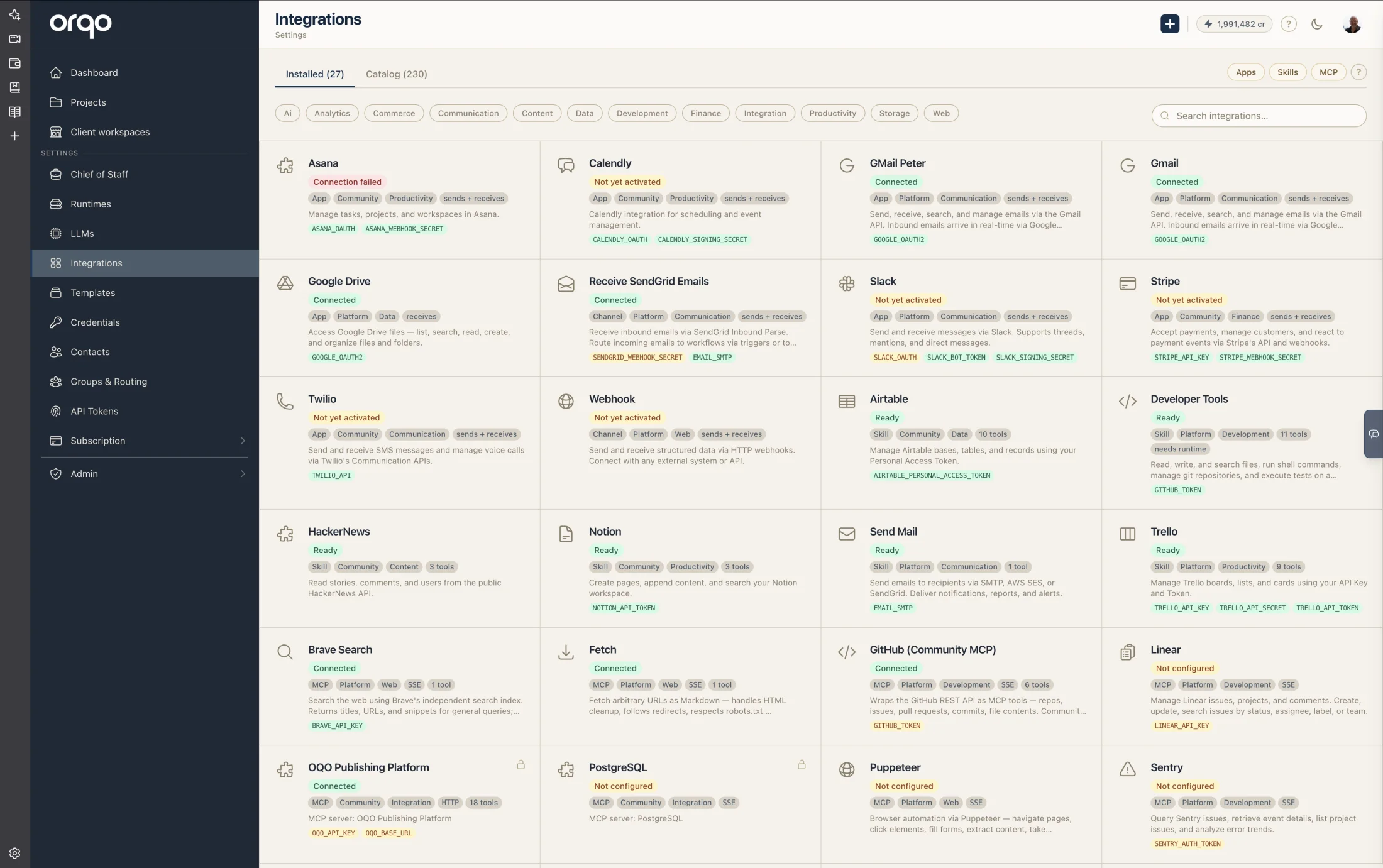Click help icon next to MCP filter
The image size is (1383, 868).
click(1358, 72)
